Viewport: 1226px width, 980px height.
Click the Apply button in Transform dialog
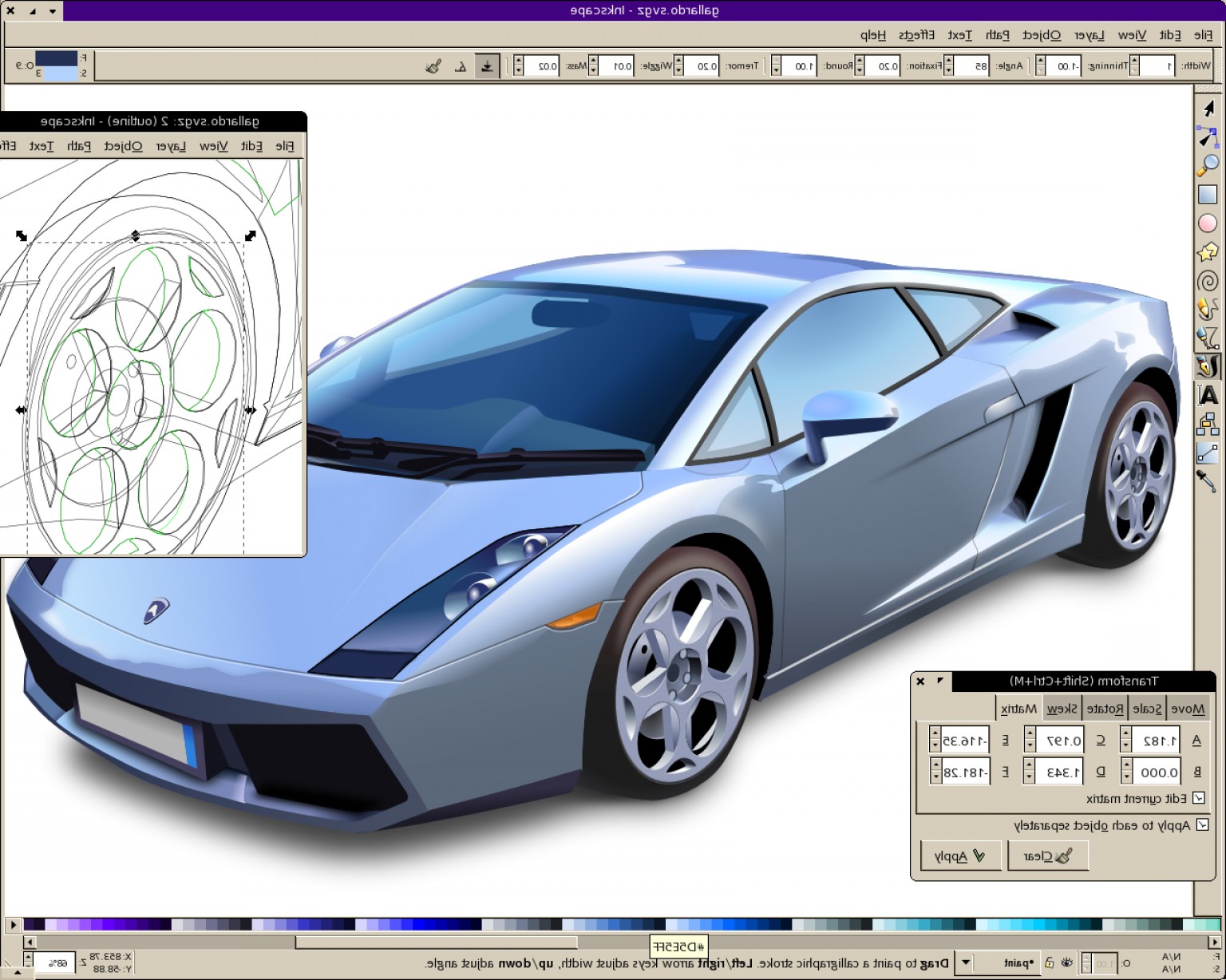tap(960, 856)
